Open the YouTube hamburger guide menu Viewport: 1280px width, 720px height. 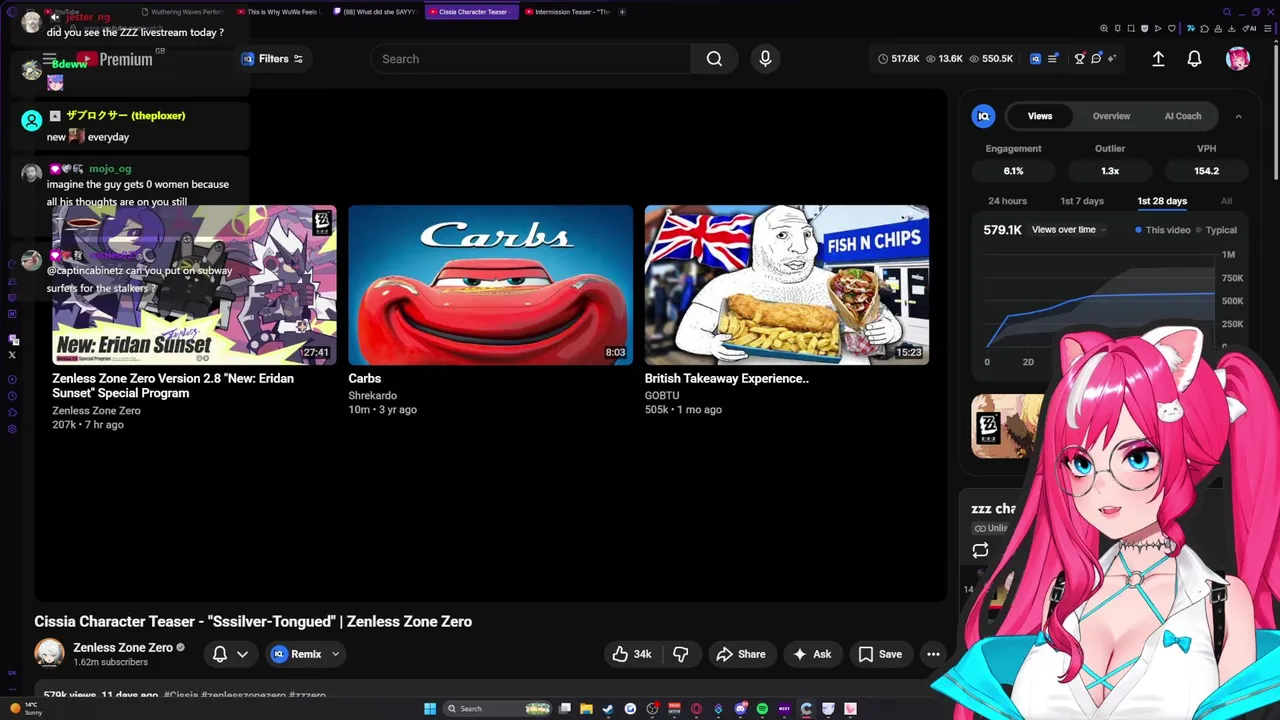pos(49,59)
